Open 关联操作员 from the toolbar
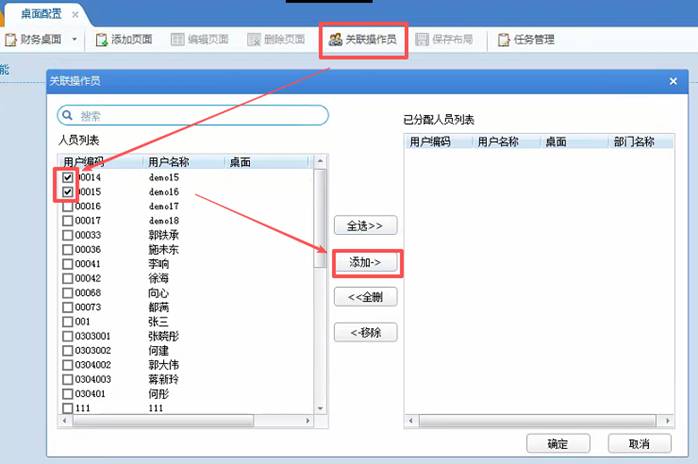The height and width of the screenshot is (464, 698). [363, 40]
